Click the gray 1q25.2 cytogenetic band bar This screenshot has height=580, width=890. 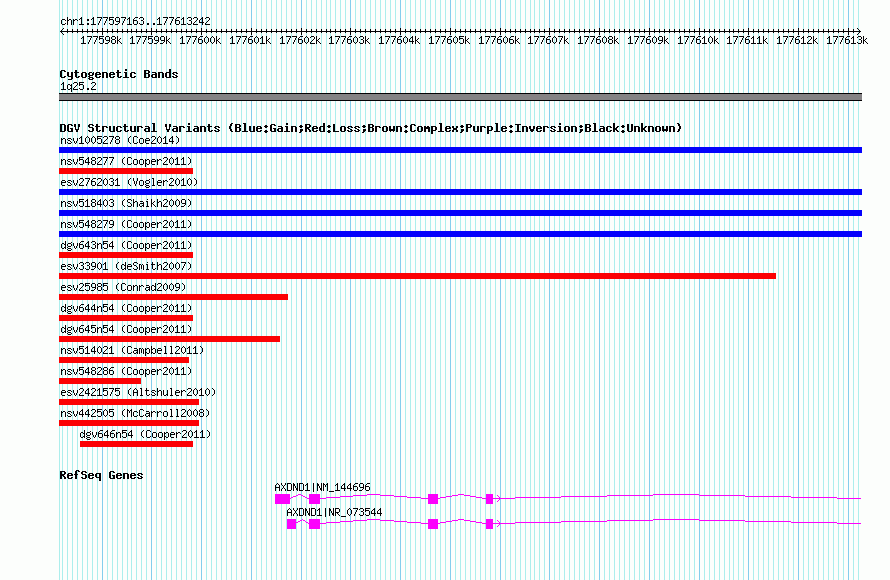pyautogui.click(x=460, y=97)
